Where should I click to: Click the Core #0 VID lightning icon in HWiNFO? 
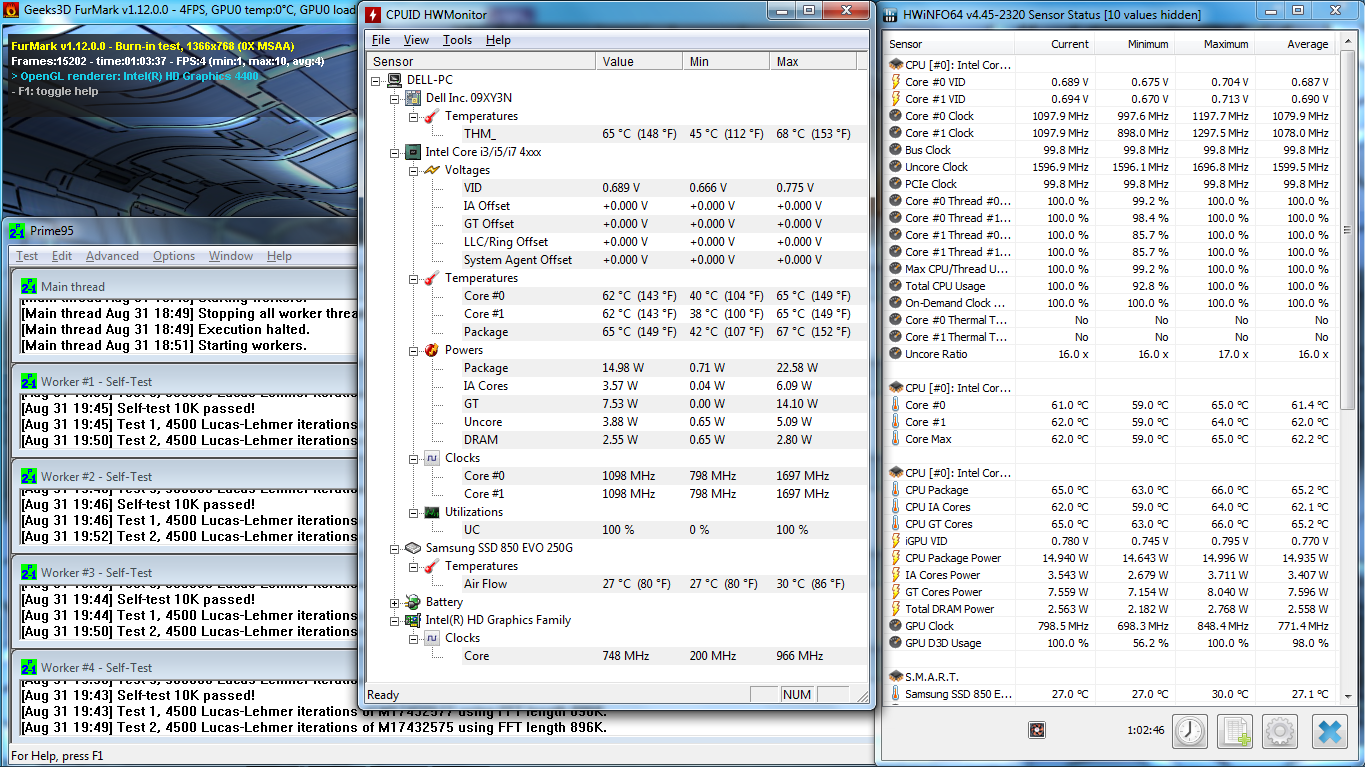pos(895,82)
